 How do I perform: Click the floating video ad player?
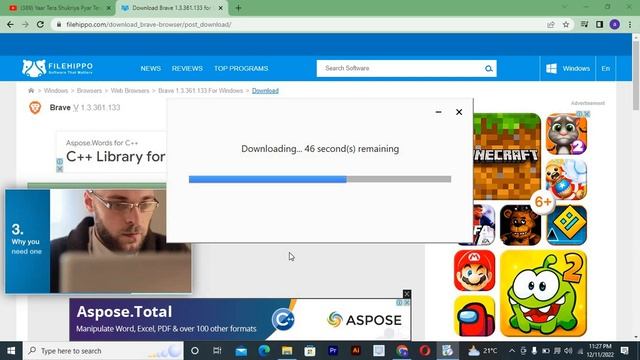[98, 241]
